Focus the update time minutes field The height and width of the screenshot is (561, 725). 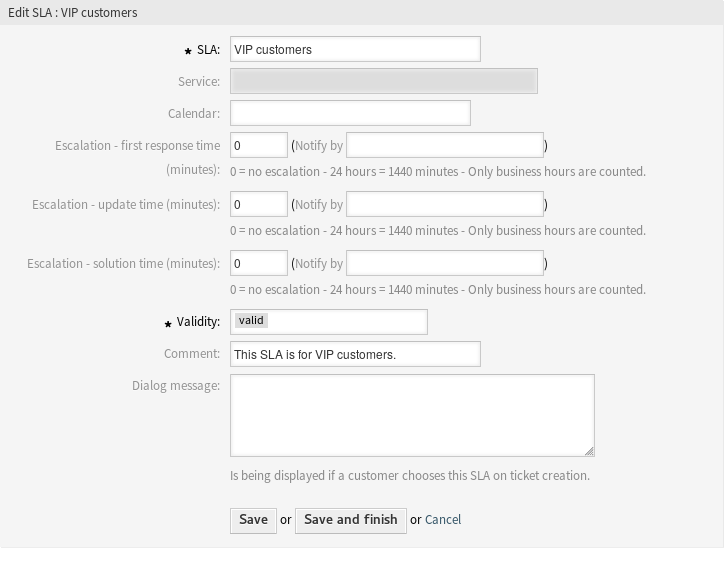pos(258,204)
